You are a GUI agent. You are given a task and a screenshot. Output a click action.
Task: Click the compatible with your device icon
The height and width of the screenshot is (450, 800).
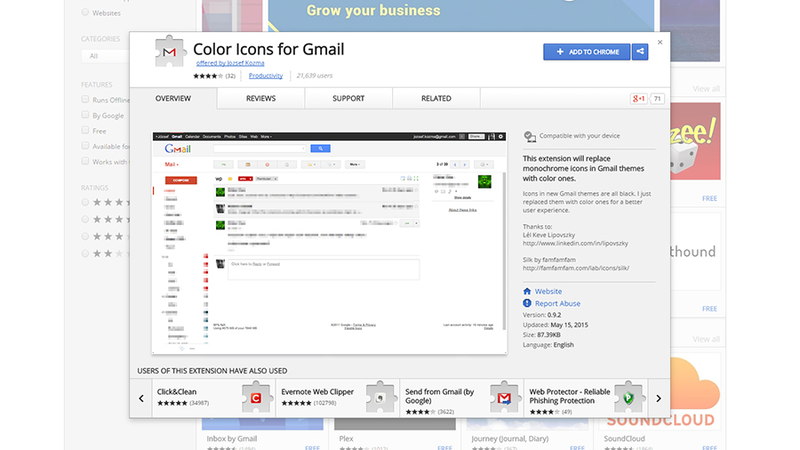pyautogui.click(x=530, y=137)
